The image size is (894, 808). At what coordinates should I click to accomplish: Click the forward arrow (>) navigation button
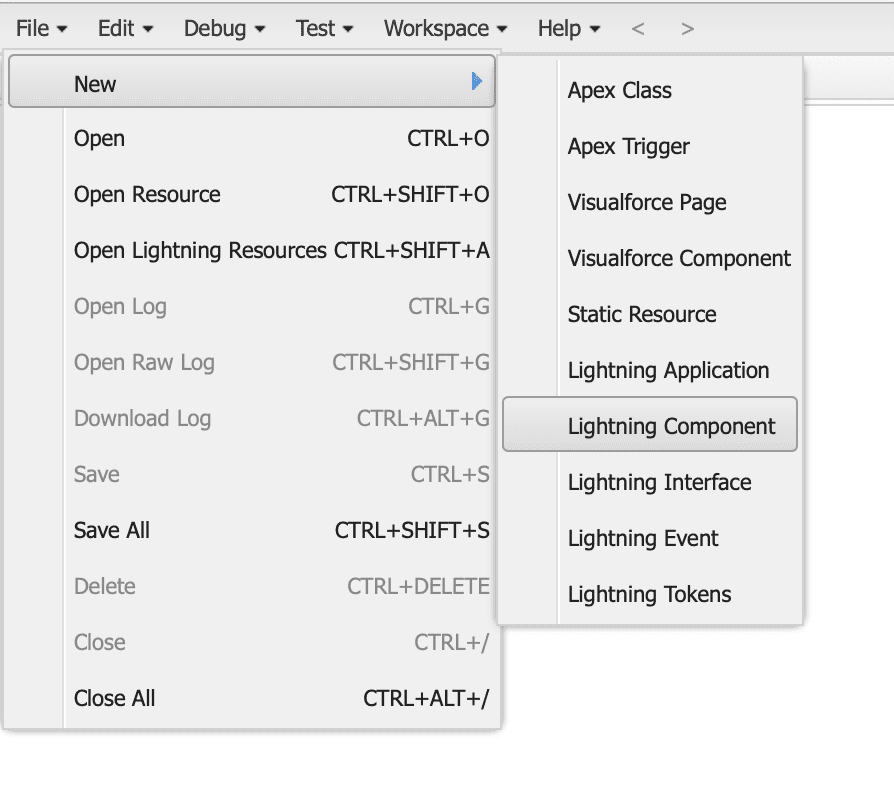[x=688, y=29]
